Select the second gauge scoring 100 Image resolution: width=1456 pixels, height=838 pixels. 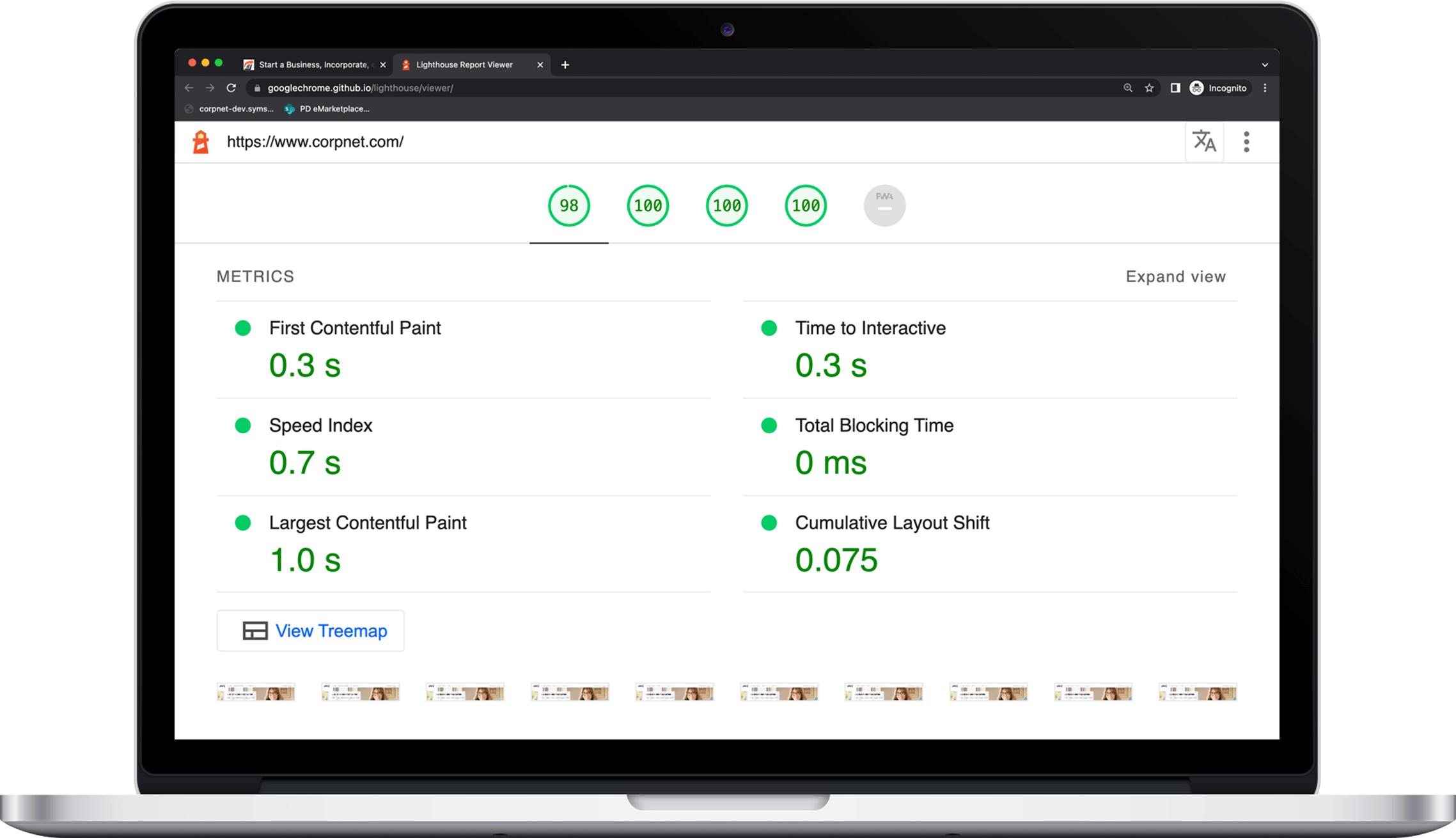tap(648, 206)
